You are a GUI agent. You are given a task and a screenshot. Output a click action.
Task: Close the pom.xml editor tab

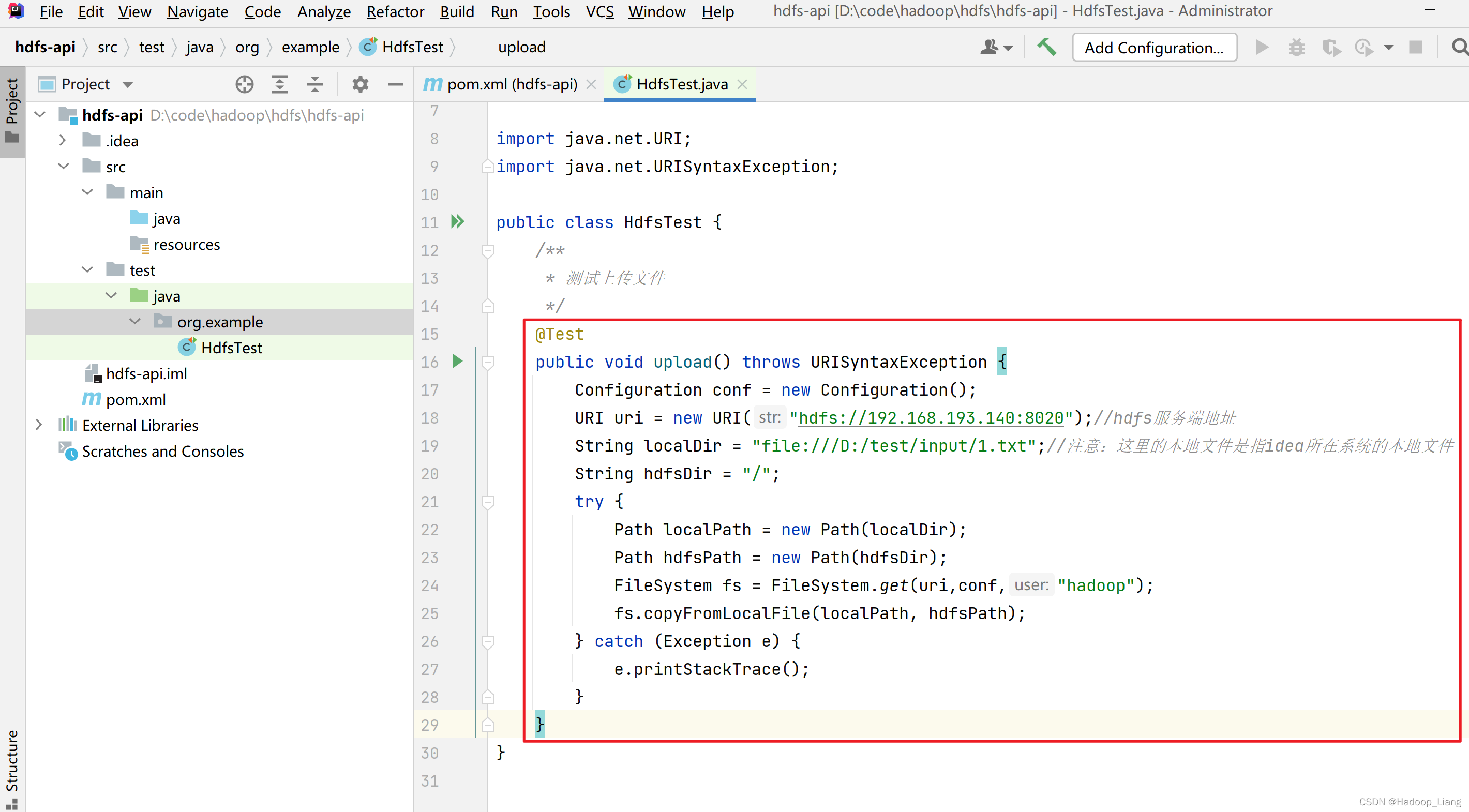(x=591, y=84)
